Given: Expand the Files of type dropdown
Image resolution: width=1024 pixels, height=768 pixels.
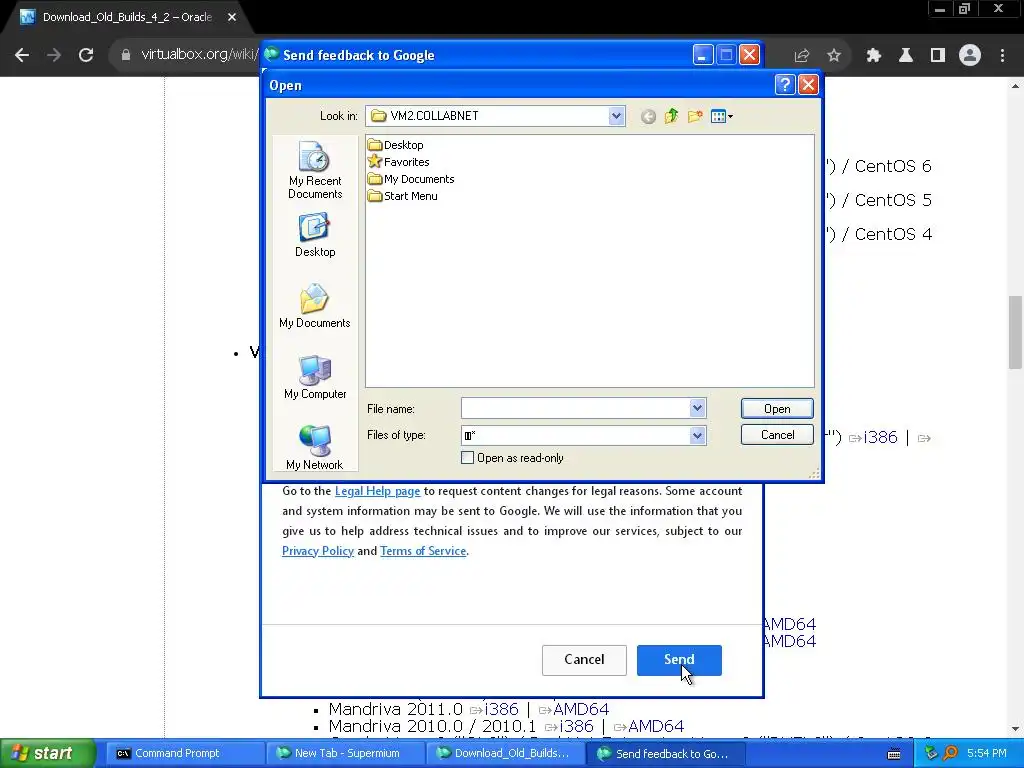Looking at the screenshot, I should click(x=697, y=436).
